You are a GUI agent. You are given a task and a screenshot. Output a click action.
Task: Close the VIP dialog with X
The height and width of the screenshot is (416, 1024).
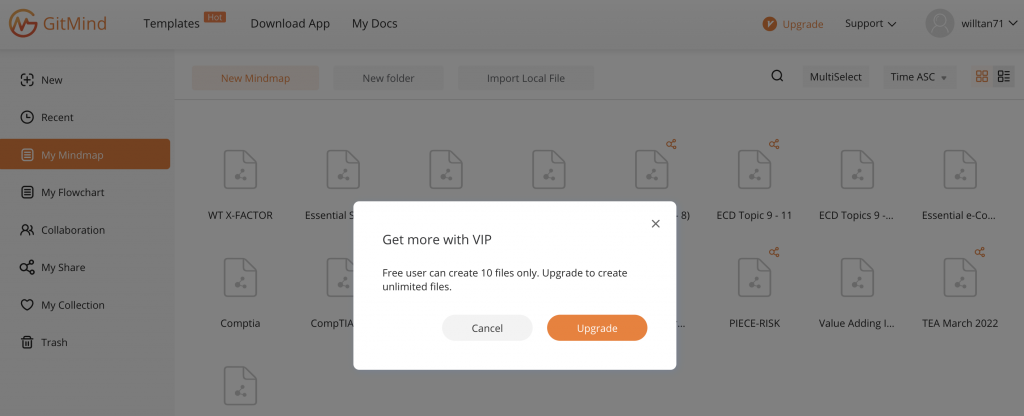656,224
